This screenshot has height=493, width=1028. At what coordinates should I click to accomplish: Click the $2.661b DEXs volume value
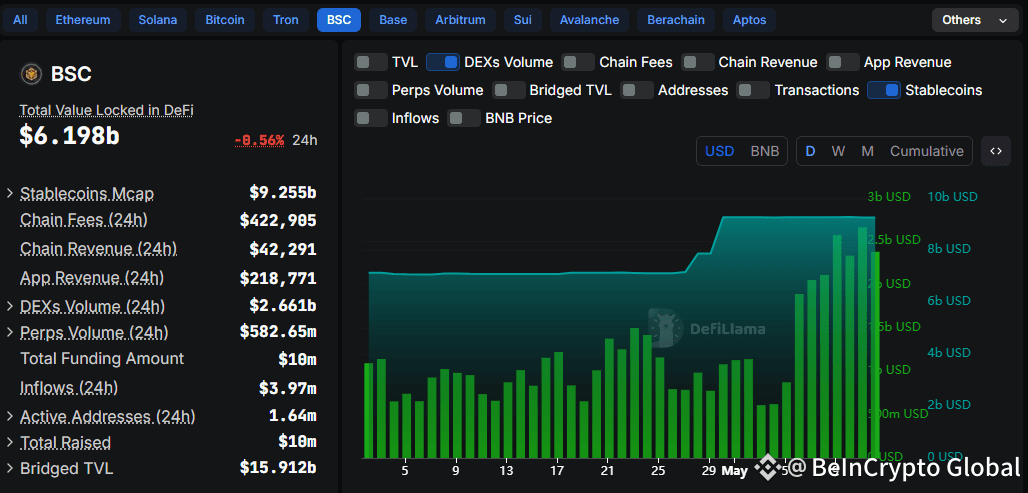(283, 306)
